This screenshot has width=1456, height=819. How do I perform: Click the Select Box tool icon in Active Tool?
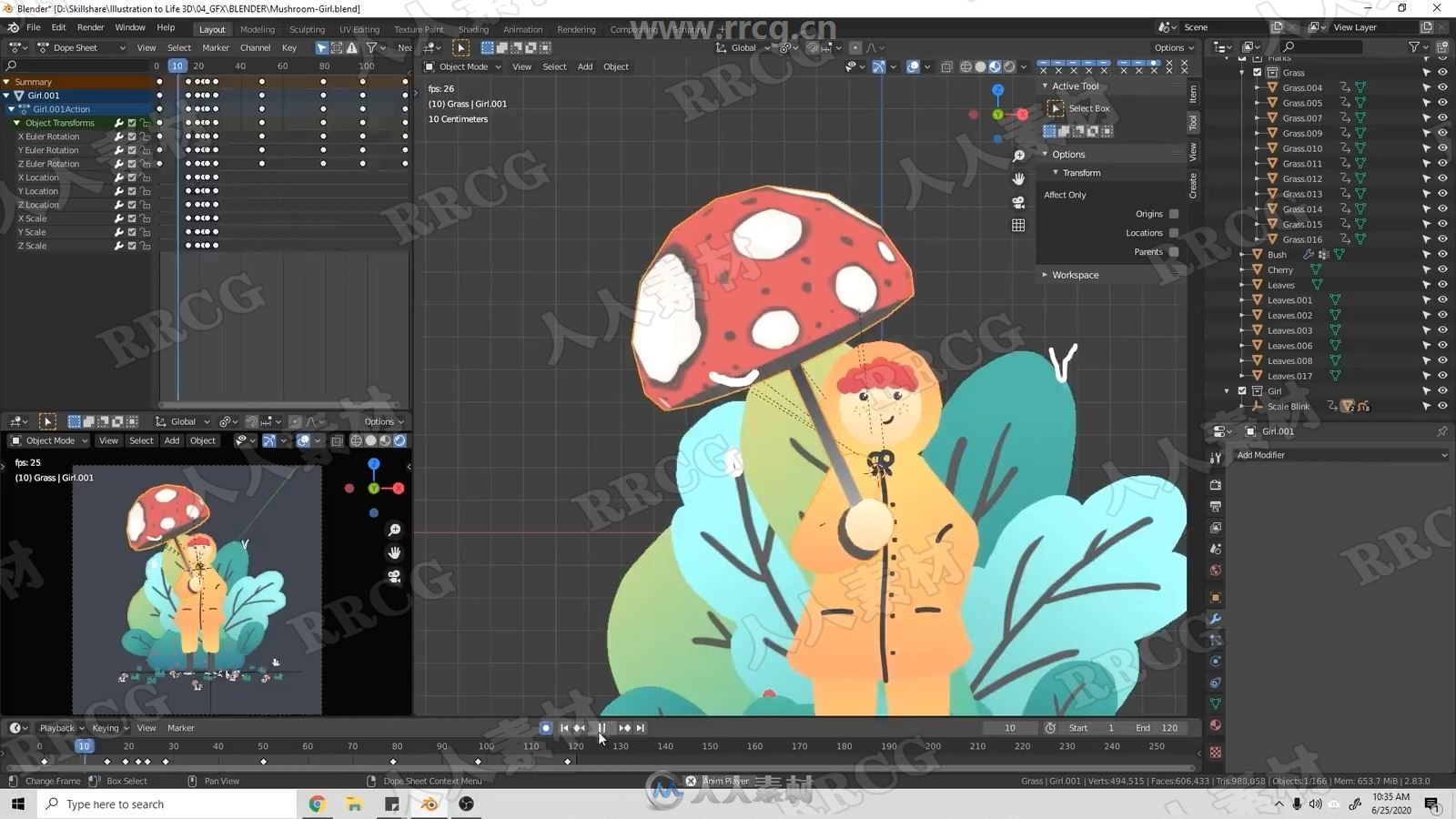1056,108
